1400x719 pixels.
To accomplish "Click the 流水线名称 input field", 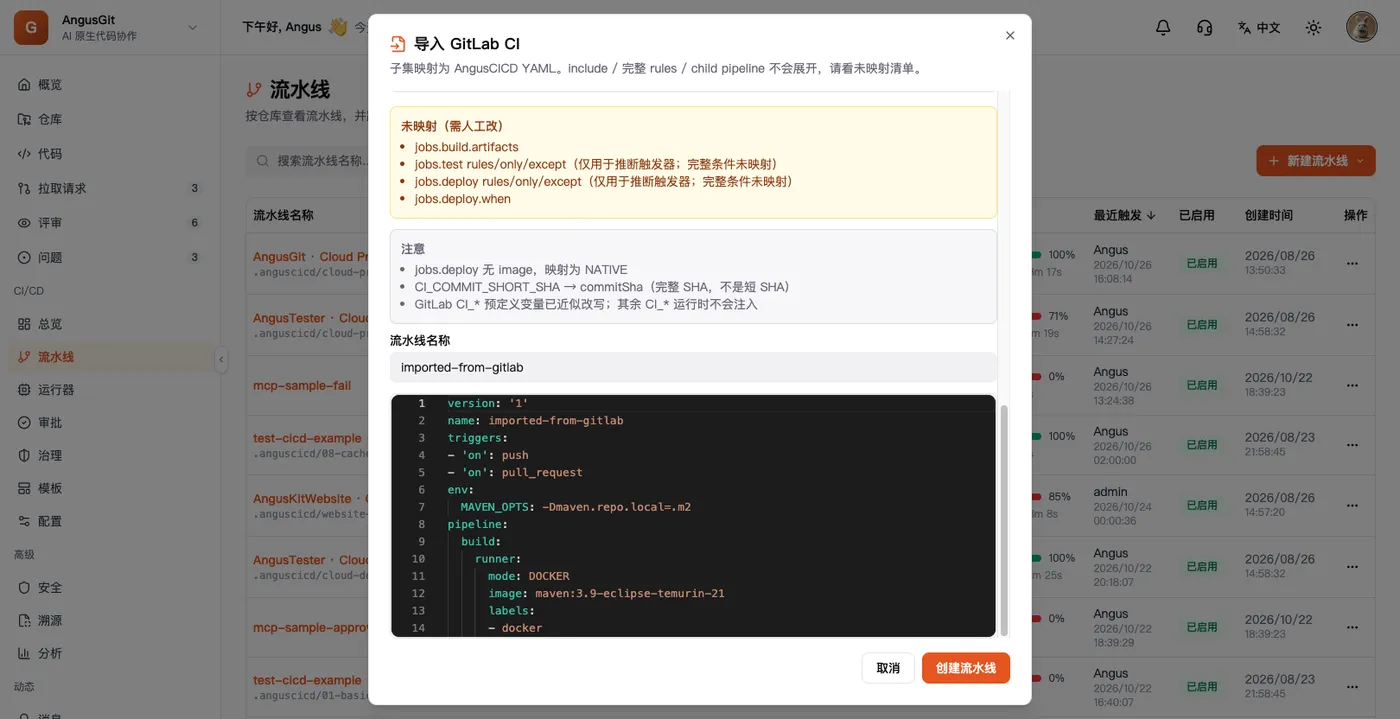I will 693,367.
